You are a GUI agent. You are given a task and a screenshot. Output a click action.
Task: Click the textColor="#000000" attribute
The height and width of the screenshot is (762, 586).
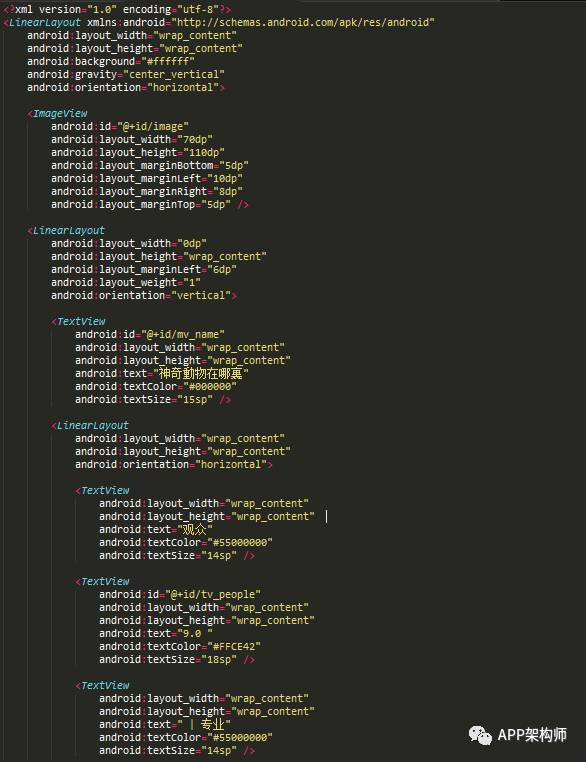[155, 386]
